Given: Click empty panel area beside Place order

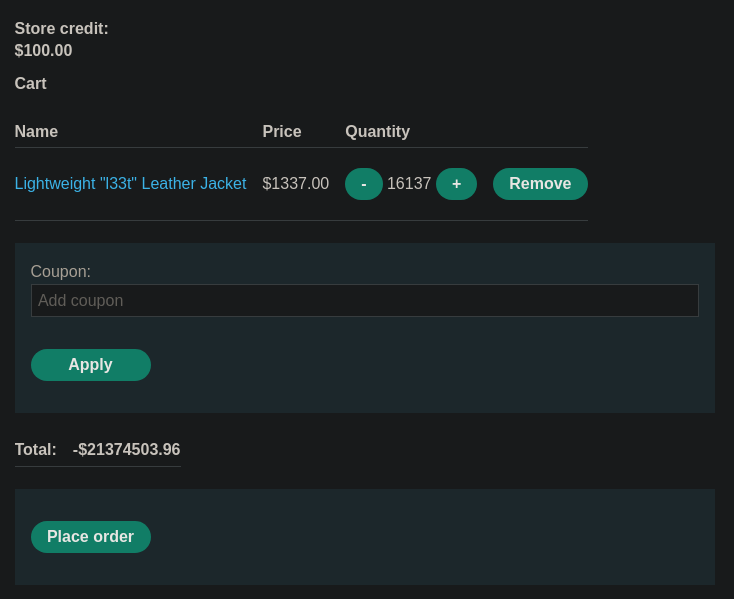Looking at the screenshot, I should pos(421,537).
